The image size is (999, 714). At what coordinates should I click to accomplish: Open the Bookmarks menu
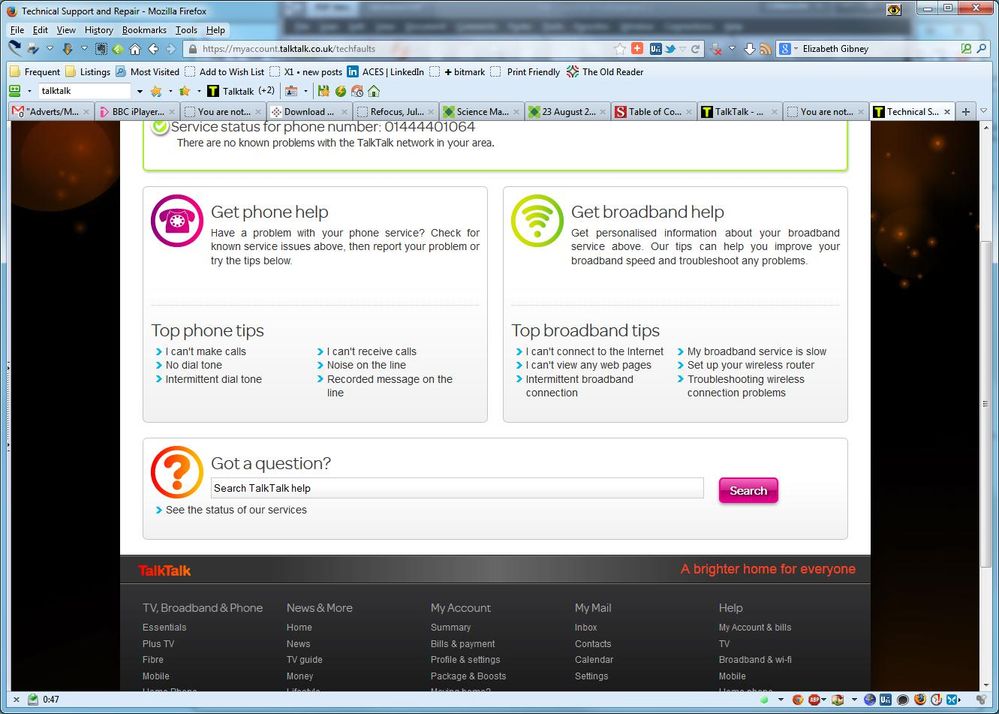pos(144,30)
